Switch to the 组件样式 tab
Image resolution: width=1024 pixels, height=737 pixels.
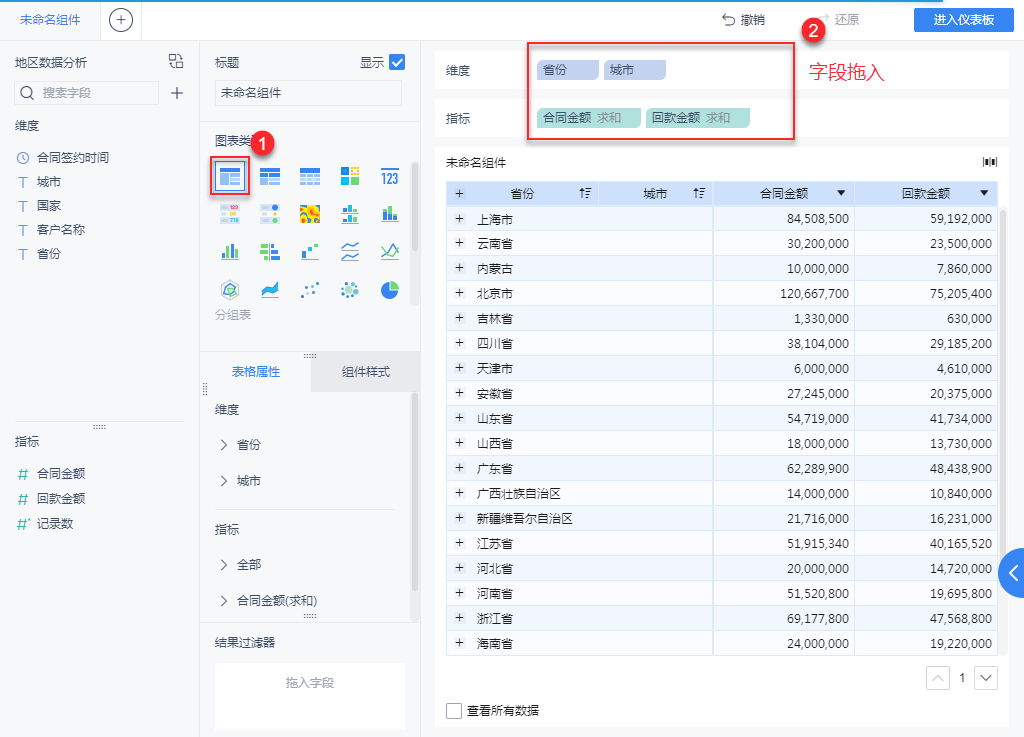click(x=366, y=372)
